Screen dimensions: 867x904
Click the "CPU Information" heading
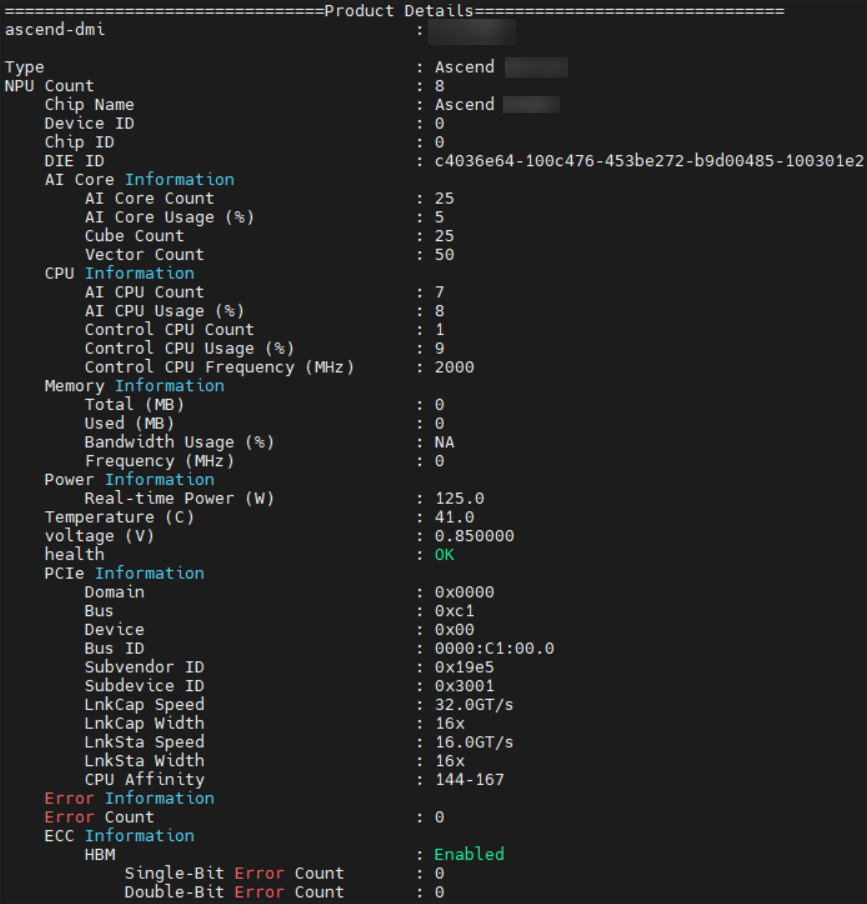click(x=119, y=273)
